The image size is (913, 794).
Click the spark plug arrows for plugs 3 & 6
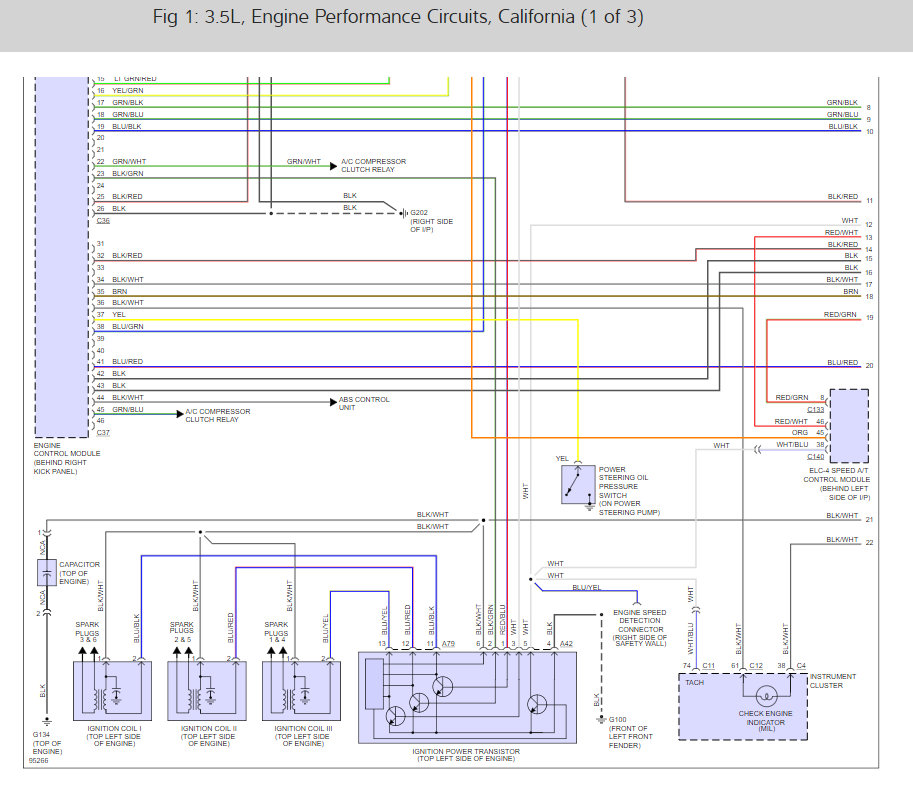[89, 654]
